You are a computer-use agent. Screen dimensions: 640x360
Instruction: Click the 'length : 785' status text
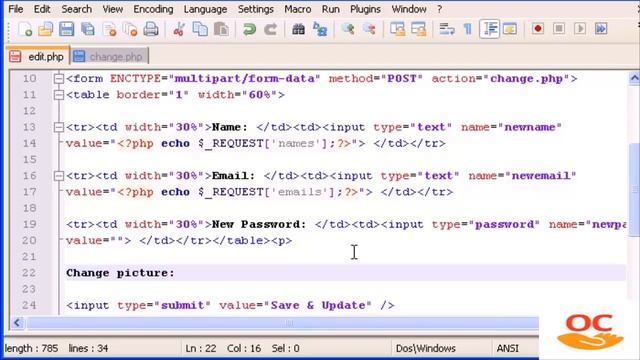pos(31,348)
